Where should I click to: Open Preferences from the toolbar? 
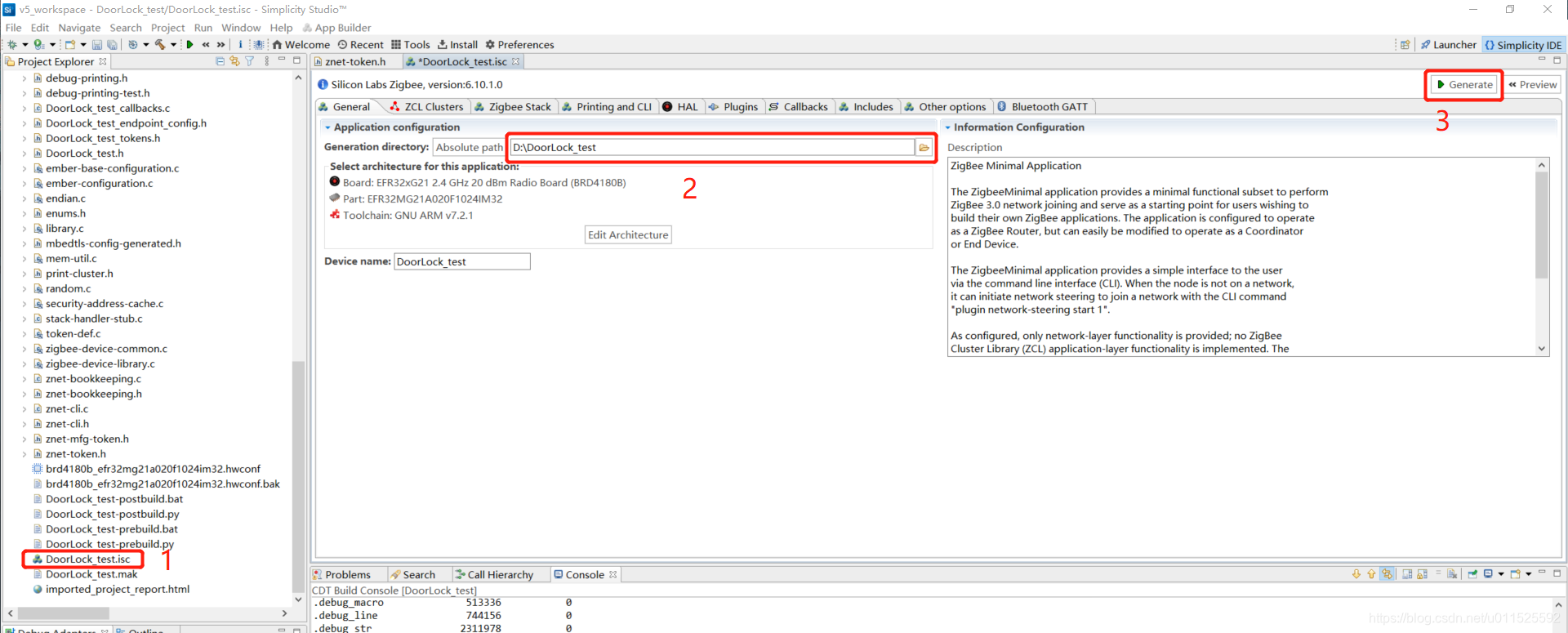[519, 45]
